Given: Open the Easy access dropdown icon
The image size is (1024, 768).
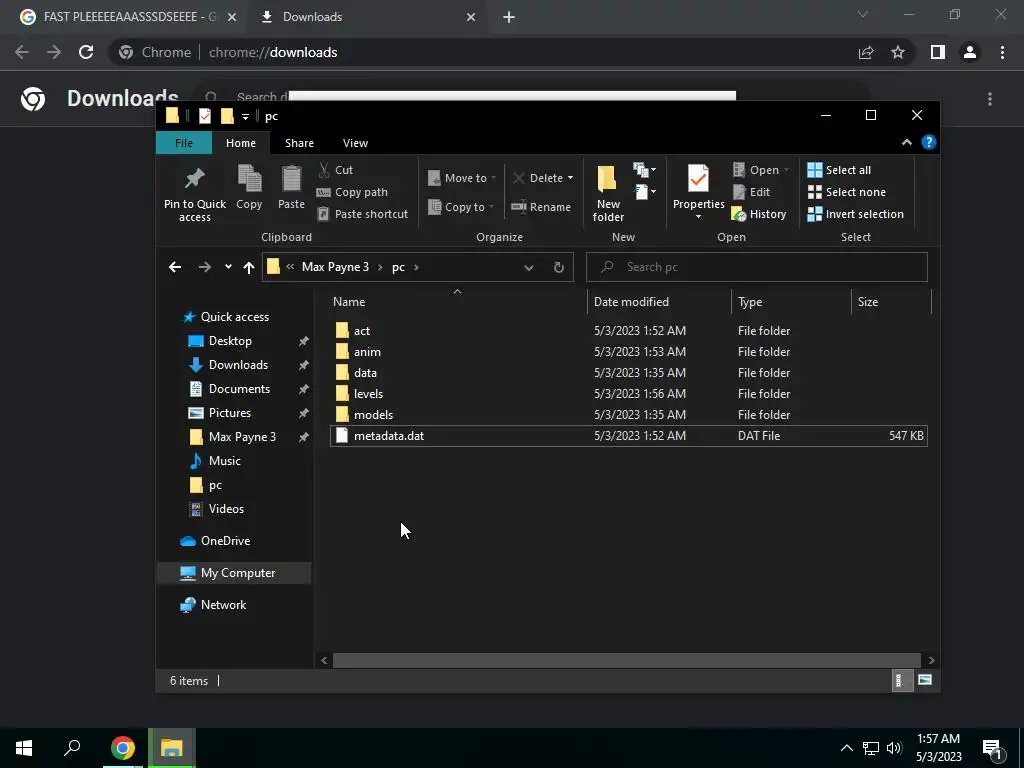Looking at the screenshot, I should coord(645,192).
